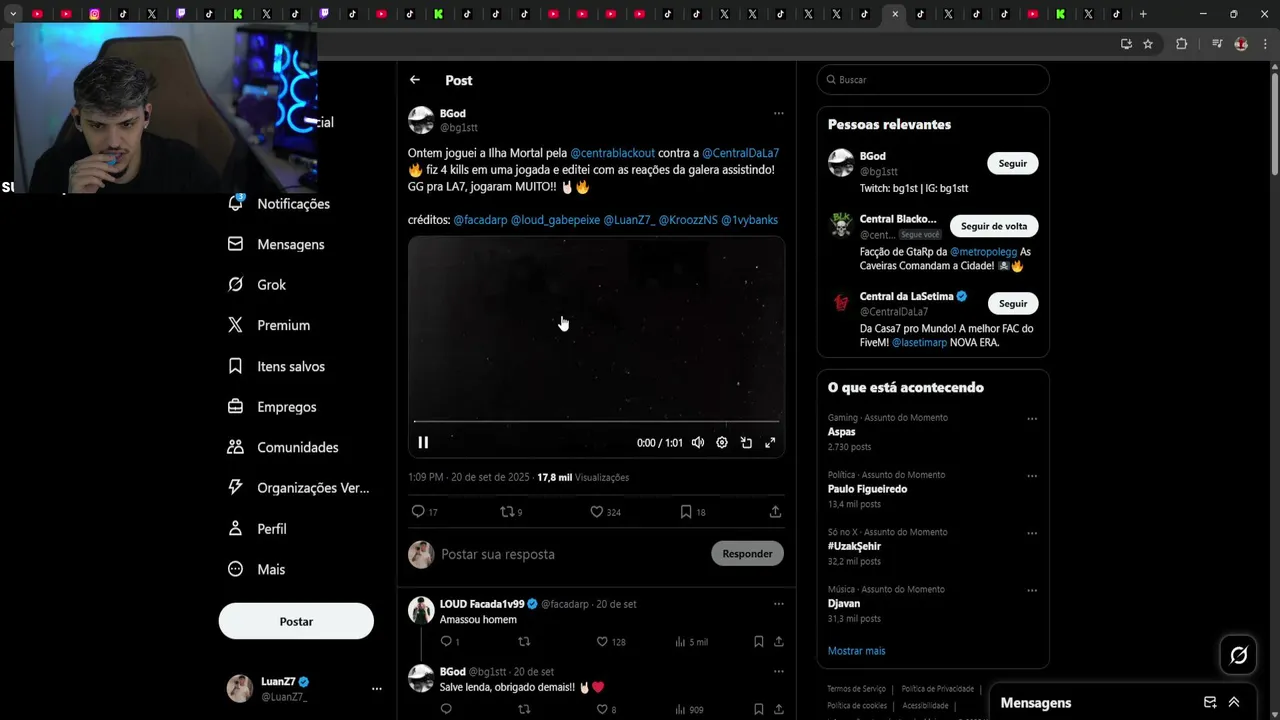Open Grok from the sidebar

click(257, 285)
